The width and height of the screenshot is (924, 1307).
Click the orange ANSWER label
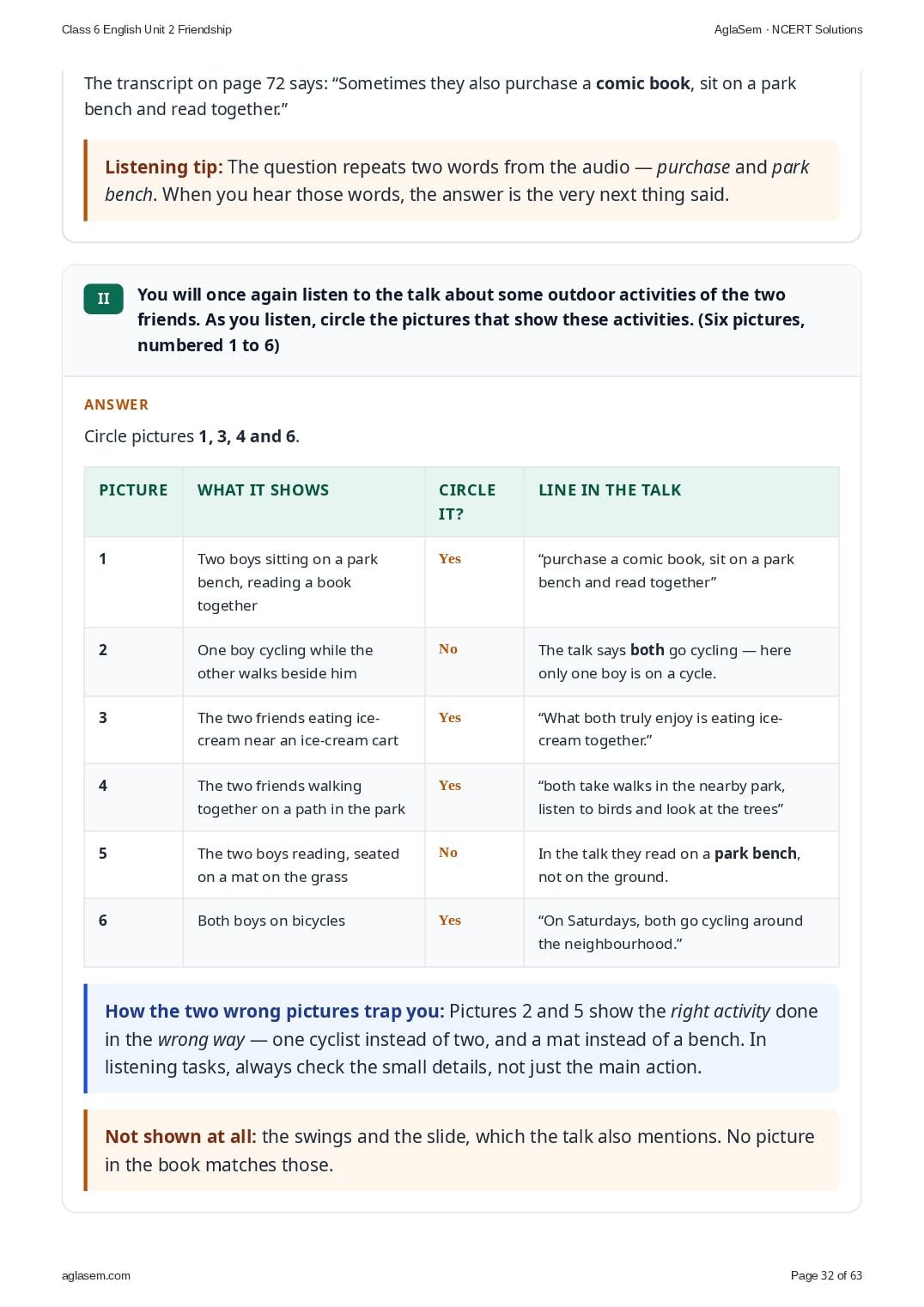click(116, 404)
